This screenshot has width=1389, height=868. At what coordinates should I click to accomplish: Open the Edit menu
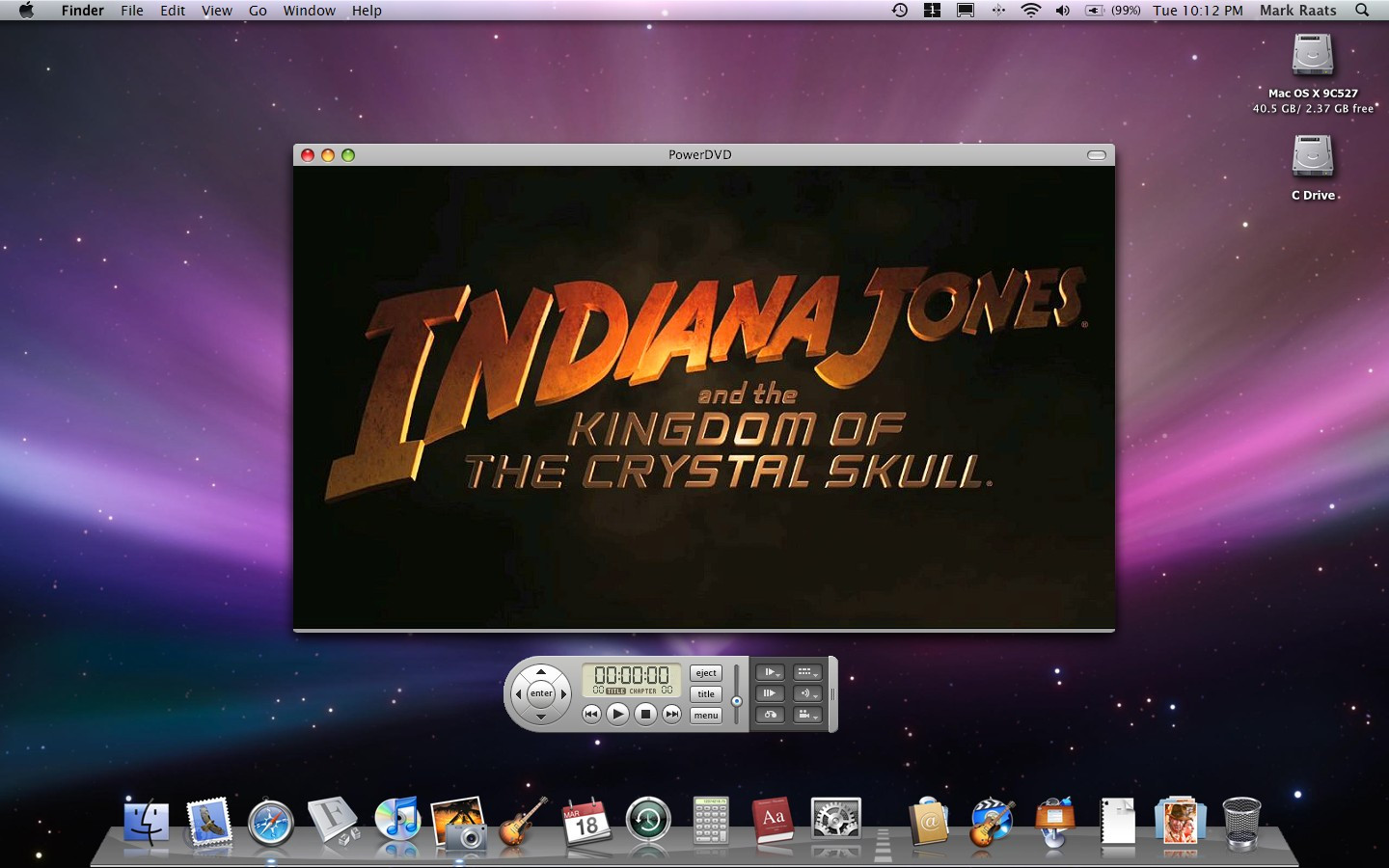click(173, 11)
